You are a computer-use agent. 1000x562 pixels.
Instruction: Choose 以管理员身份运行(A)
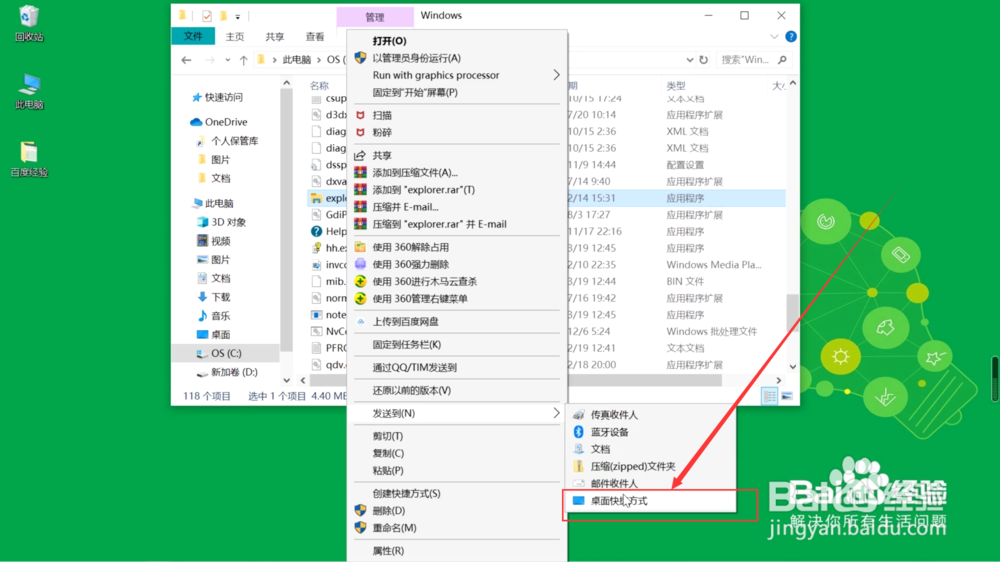(x=457, y=58)
